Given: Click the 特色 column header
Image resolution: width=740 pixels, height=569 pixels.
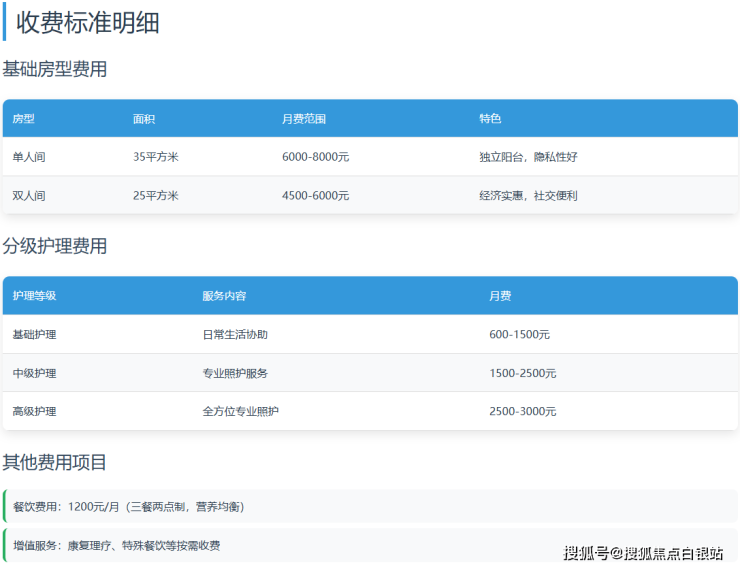Looking at the screenshot, I should 490,119.
